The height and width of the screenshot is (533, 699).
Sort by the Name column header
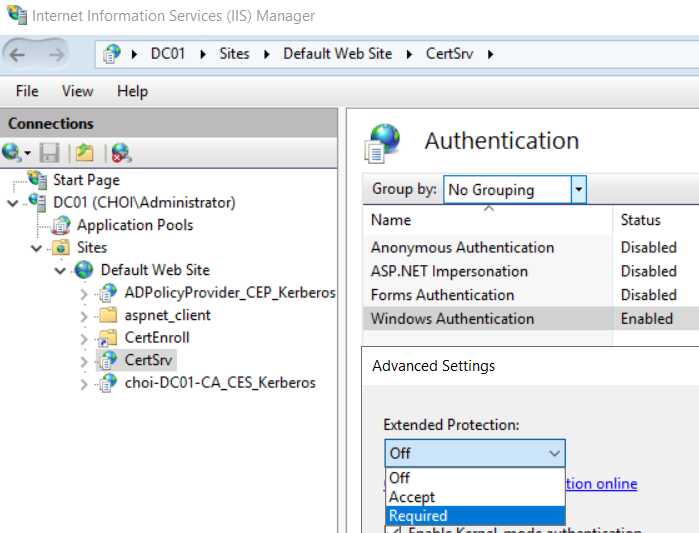pyautogui.click(x=488, y=220)
